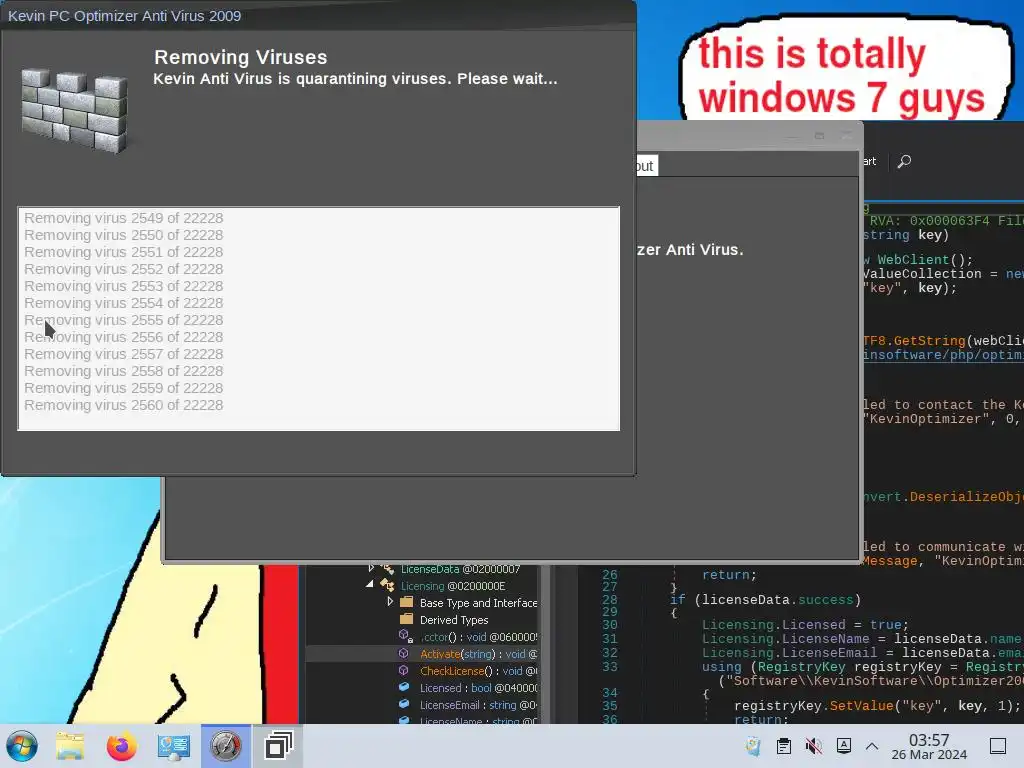Click the .cctor method cube icon
The height and width of the screenshot is (768, 1024).
tap(405, 636)
